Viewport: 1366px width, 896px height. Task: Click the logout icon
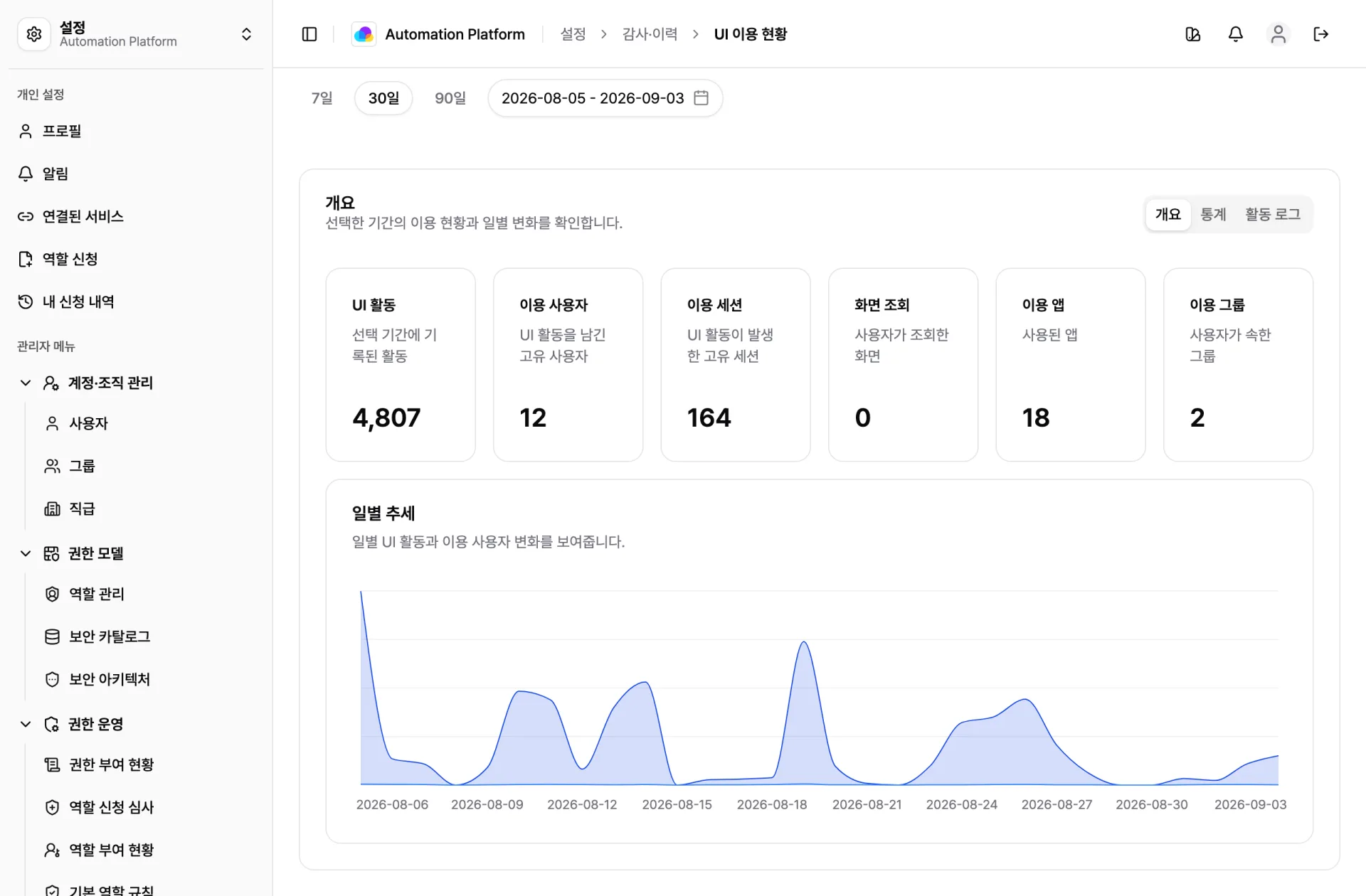1321,34
